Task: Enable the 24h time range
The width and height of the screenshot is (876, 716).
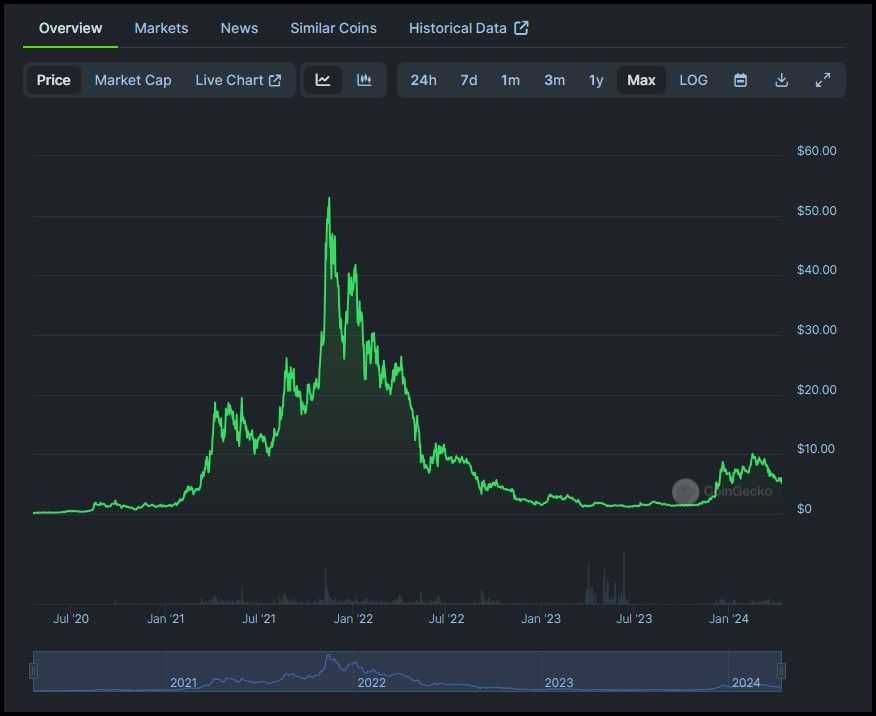Action: pyautogui.click(x=423, y=80)
